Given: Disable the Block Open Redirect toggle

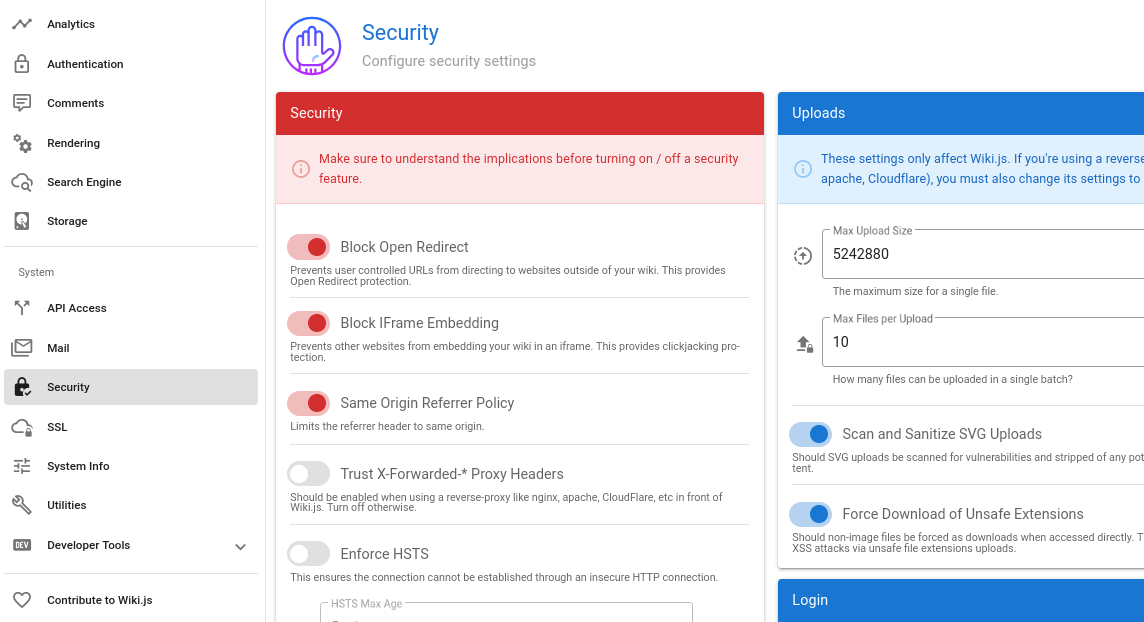Looking at the screenshot, I should point(308,247).
